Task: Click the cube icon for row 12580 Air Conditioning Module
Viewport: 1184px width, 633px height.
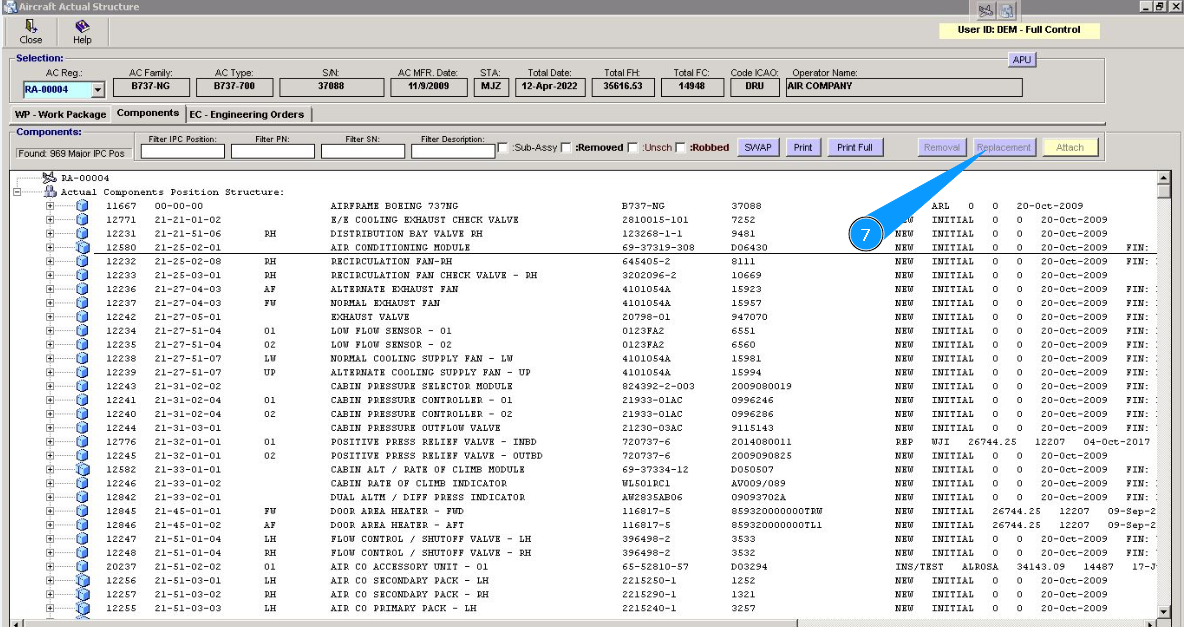Action: 82,248
